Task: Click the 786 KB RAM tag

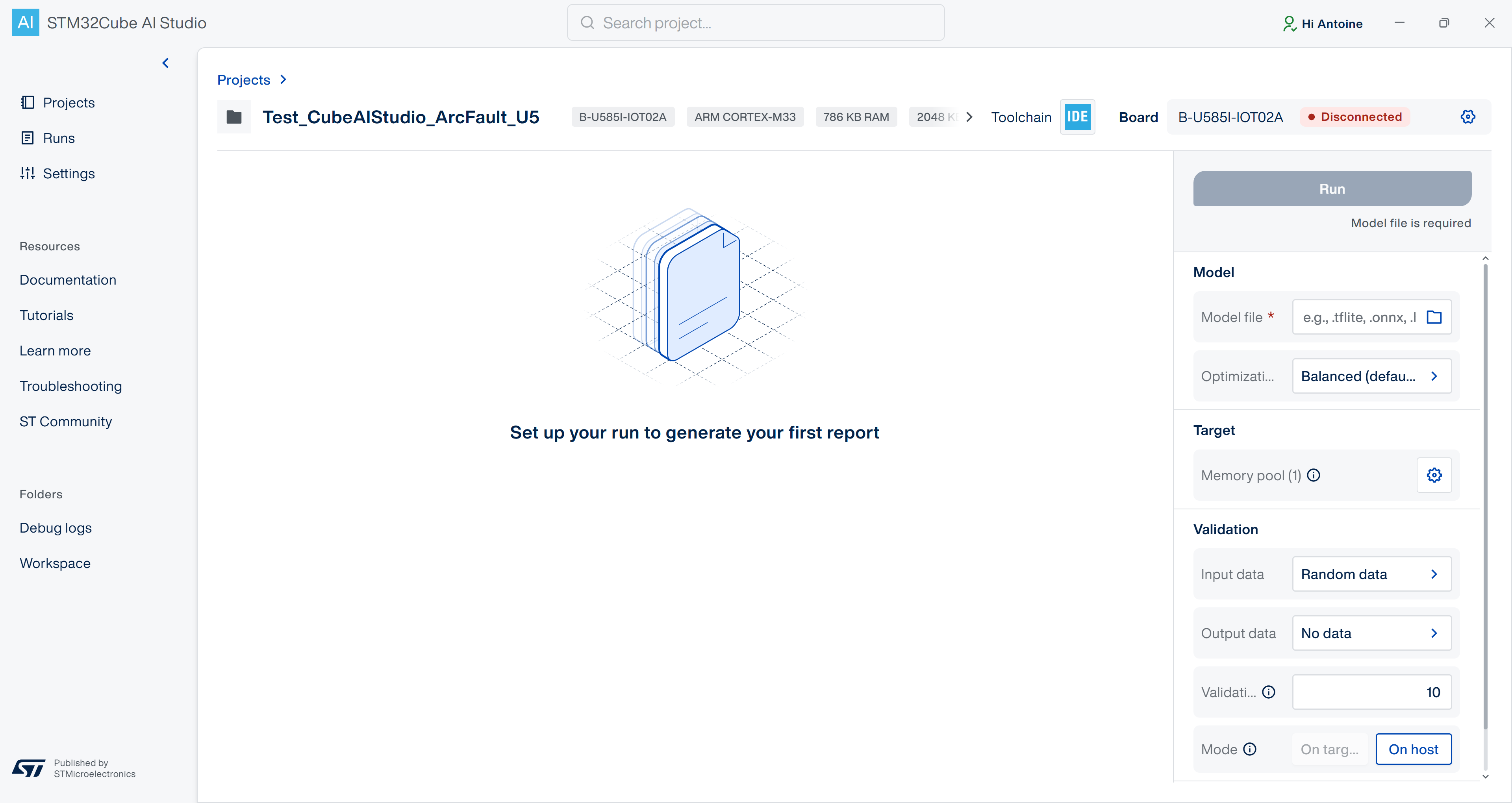Action: pos(856,117)
